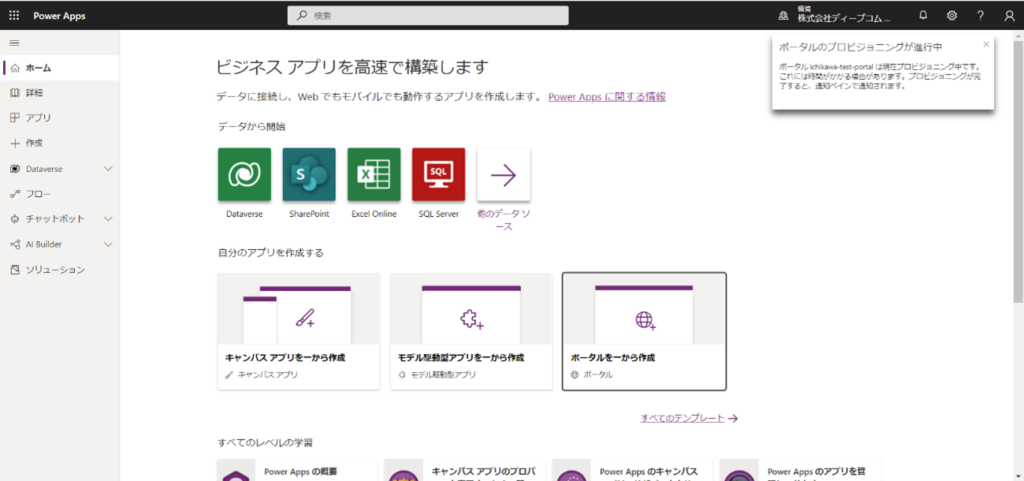Click the 検索 search box
This screenshot has width=1024, height=481.
point(428,15)
